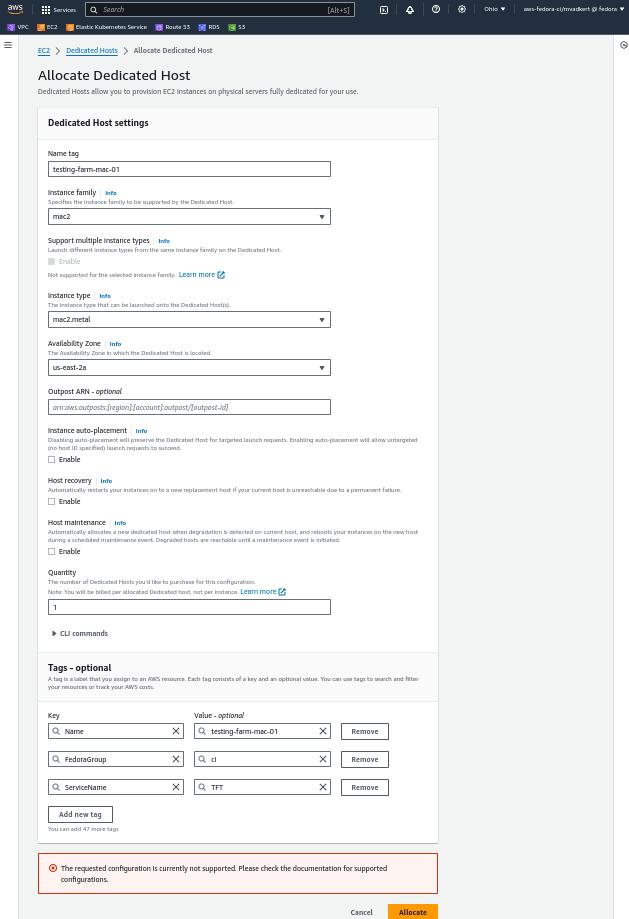Open the Services grid menu
Viewport: 629px width, 919px height.
59,9
